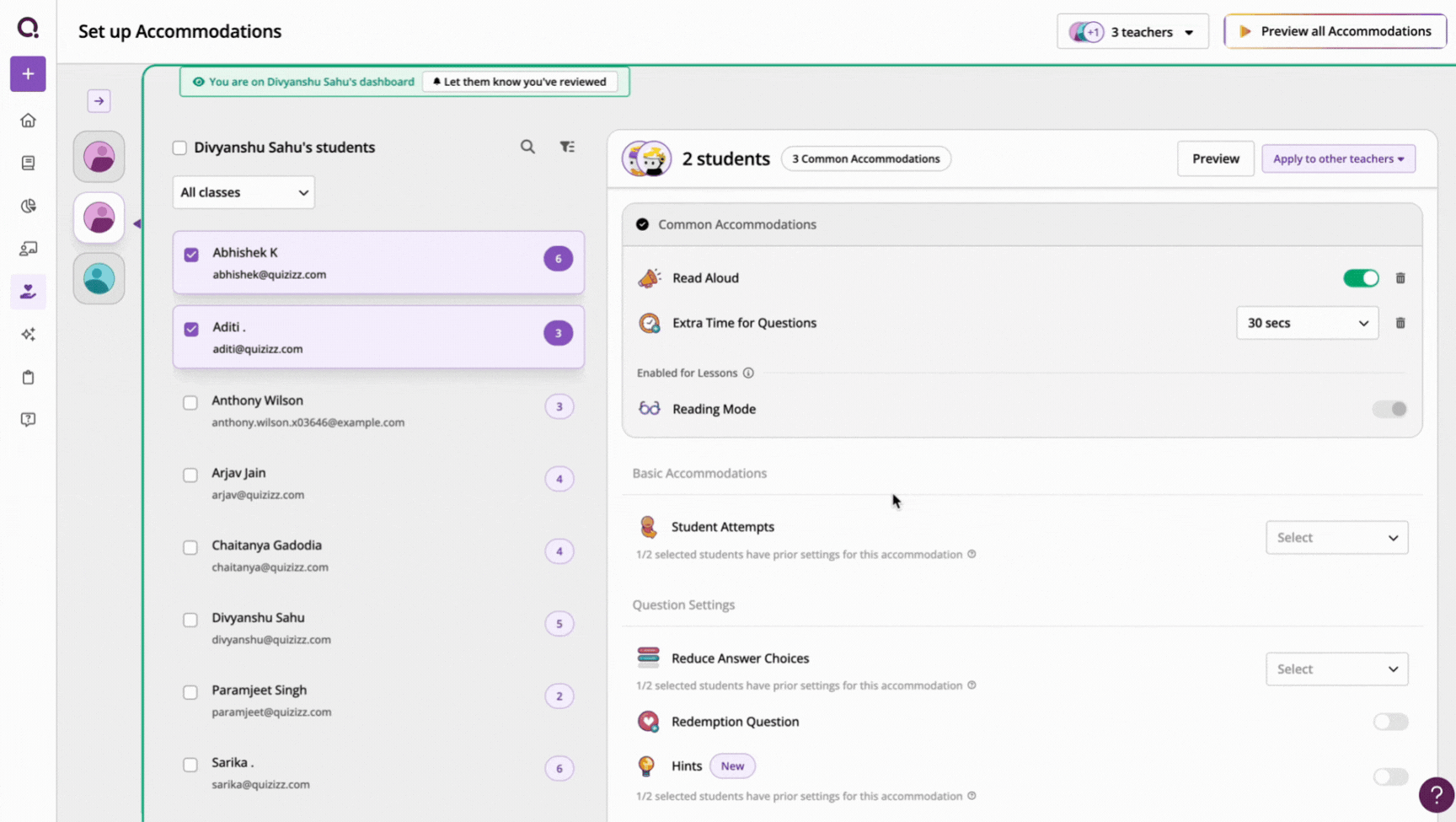The height and width of the screenshot is (822, 1456).
Task: Open the reports pie chart icon
Action: click(28, 206)
